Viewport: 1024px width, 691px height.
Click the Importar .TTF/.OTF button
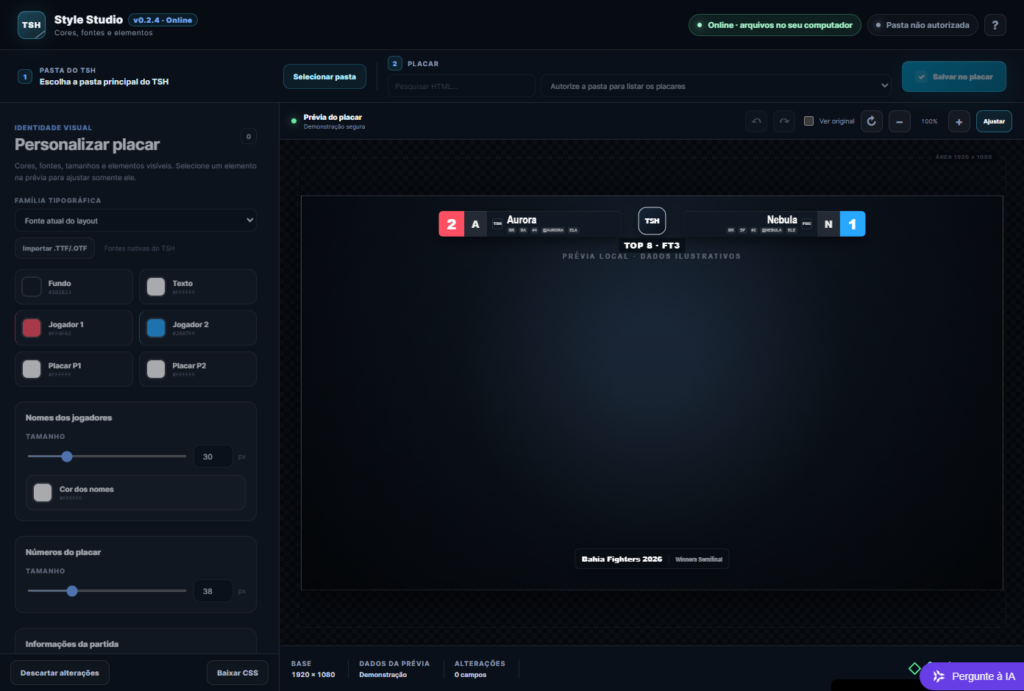point(55,248)
